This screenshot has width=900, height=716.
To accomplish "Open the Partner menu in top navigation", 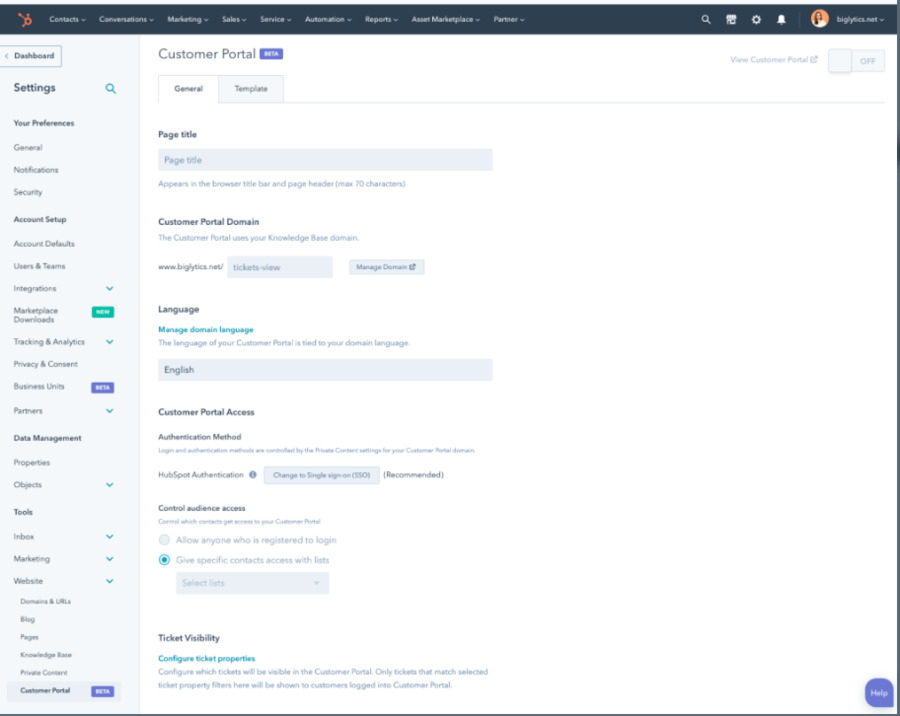I will (509, 20).
